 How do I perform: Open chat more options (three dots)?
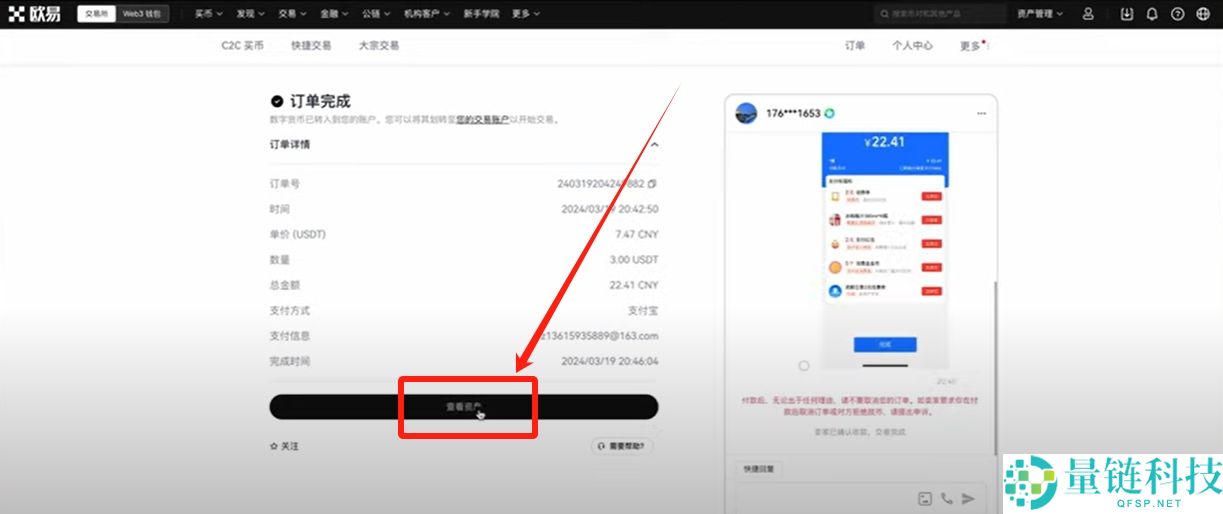click(x=981, y=113)
